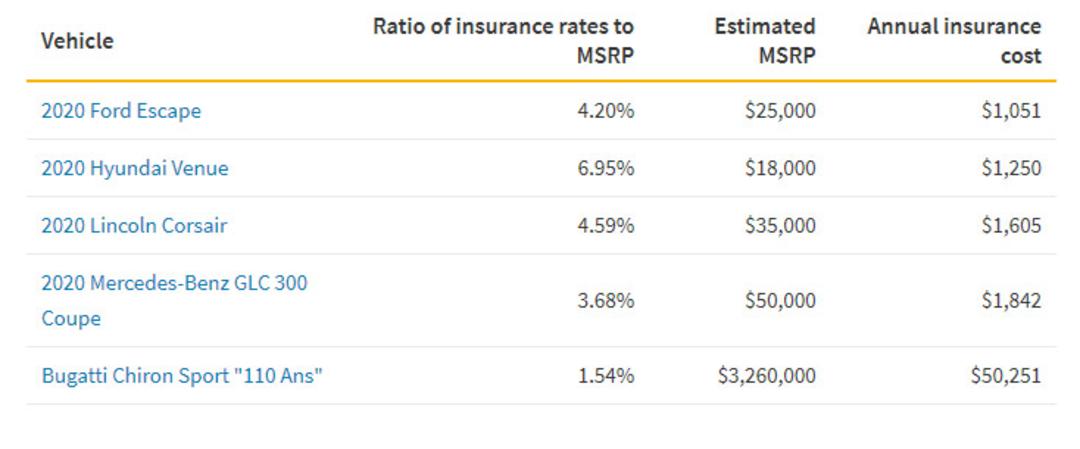Select the $3,260,000 MSRP cell
Viewport: 1080px width, 449px height.
767,376
